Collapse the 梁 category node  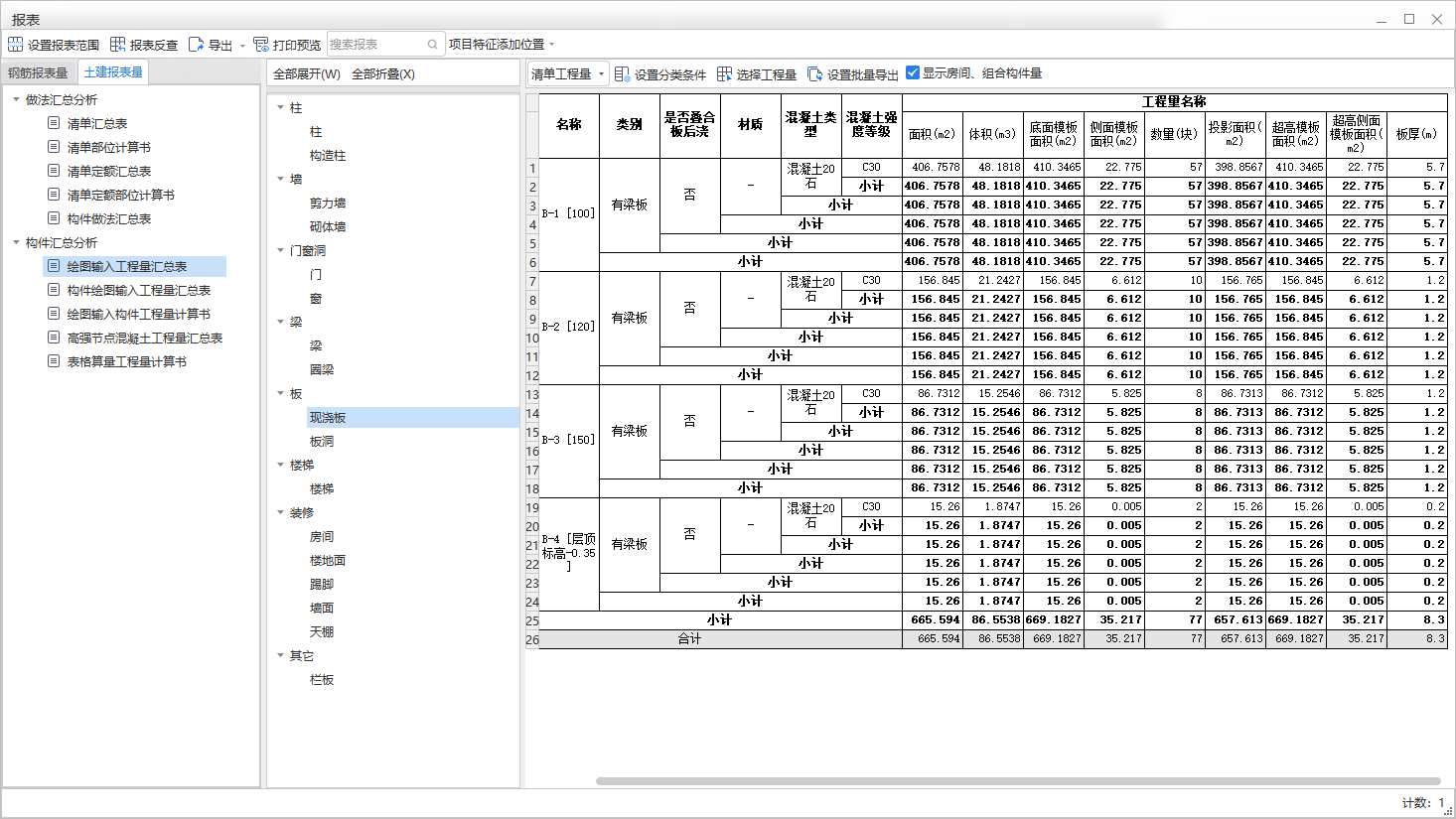coord(280,322)
